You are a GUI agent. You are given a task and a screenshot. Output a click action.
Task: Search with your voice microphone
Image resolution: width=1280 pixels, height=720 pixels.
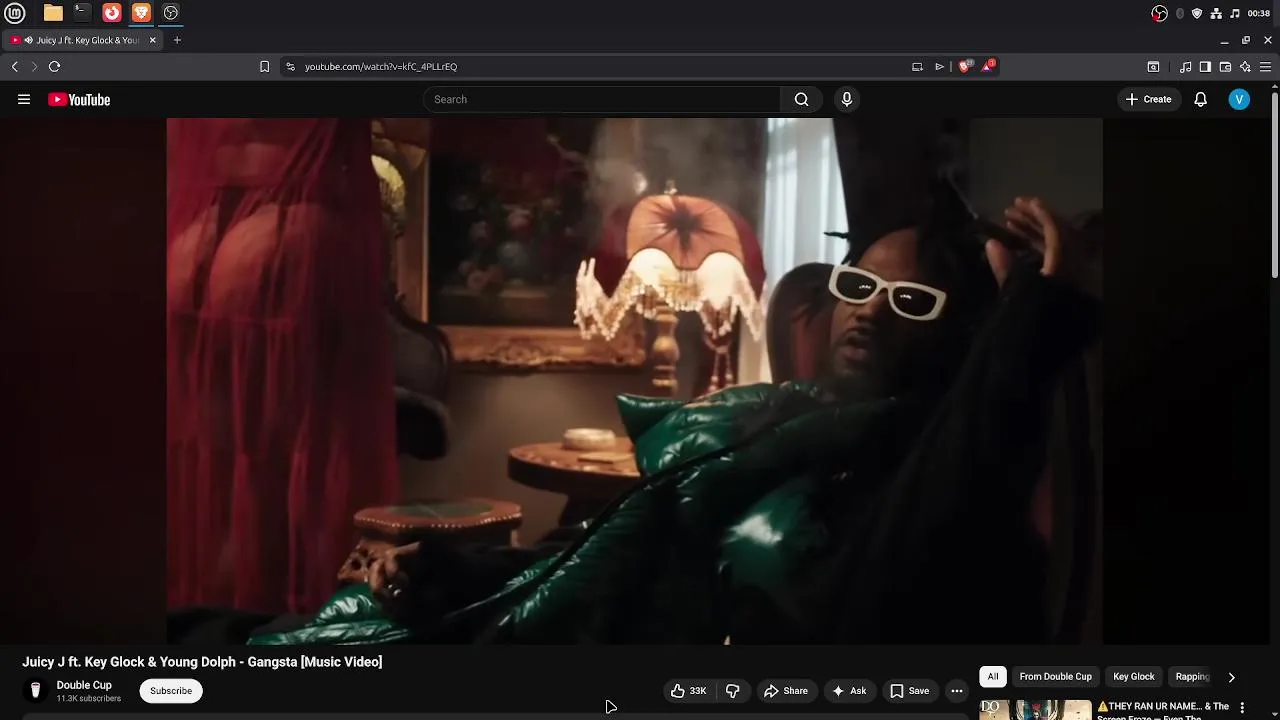[847, 99]
